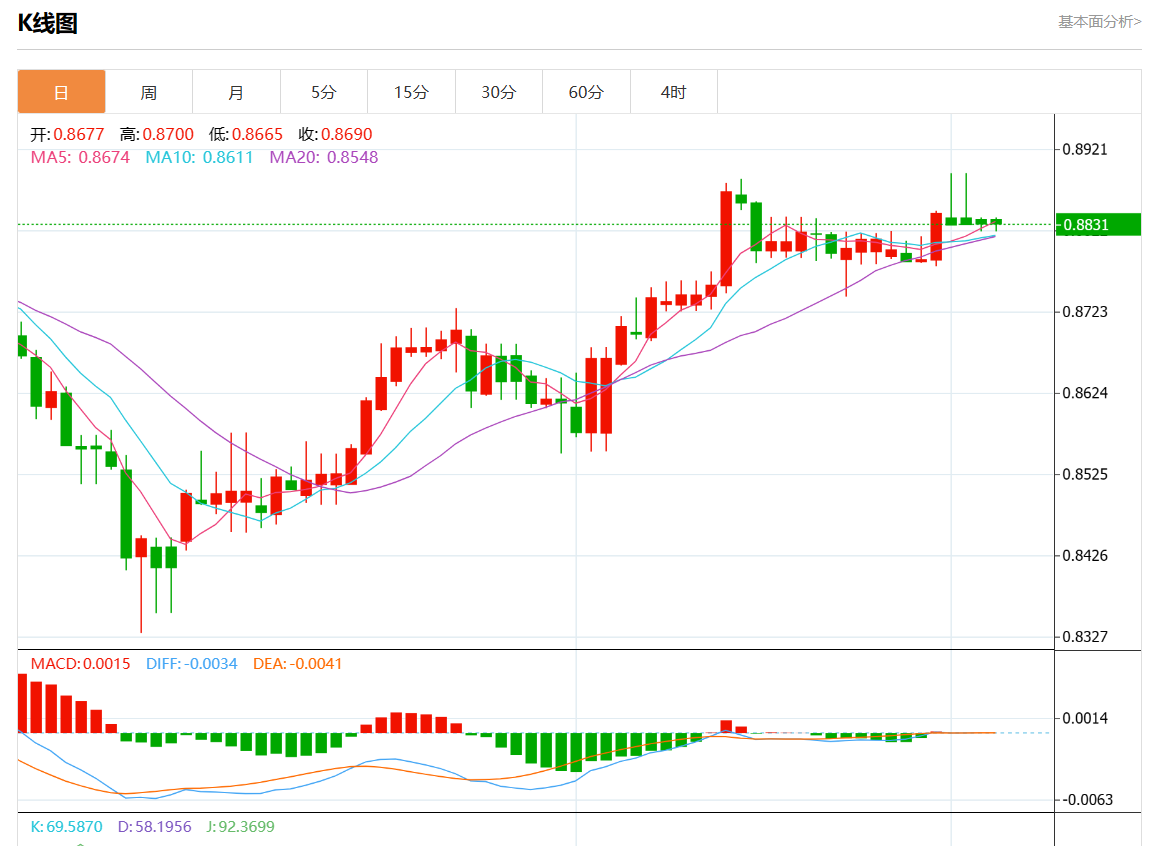Click the DIFF:-0.0034 label
1165x846 pixels.
pyautogui.click(x=192, y=664)
